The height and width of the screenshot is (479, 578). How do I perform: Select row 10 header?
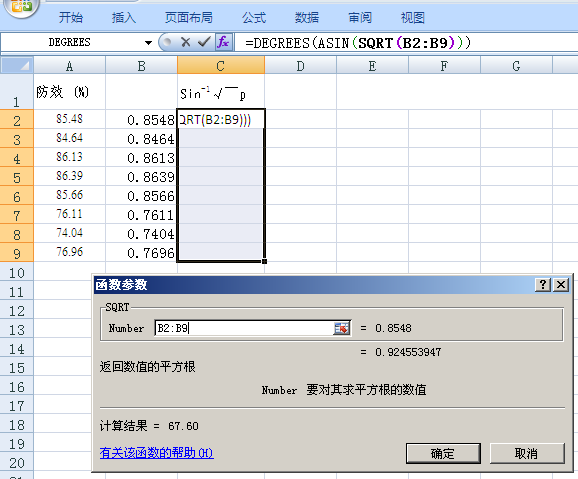17,272
